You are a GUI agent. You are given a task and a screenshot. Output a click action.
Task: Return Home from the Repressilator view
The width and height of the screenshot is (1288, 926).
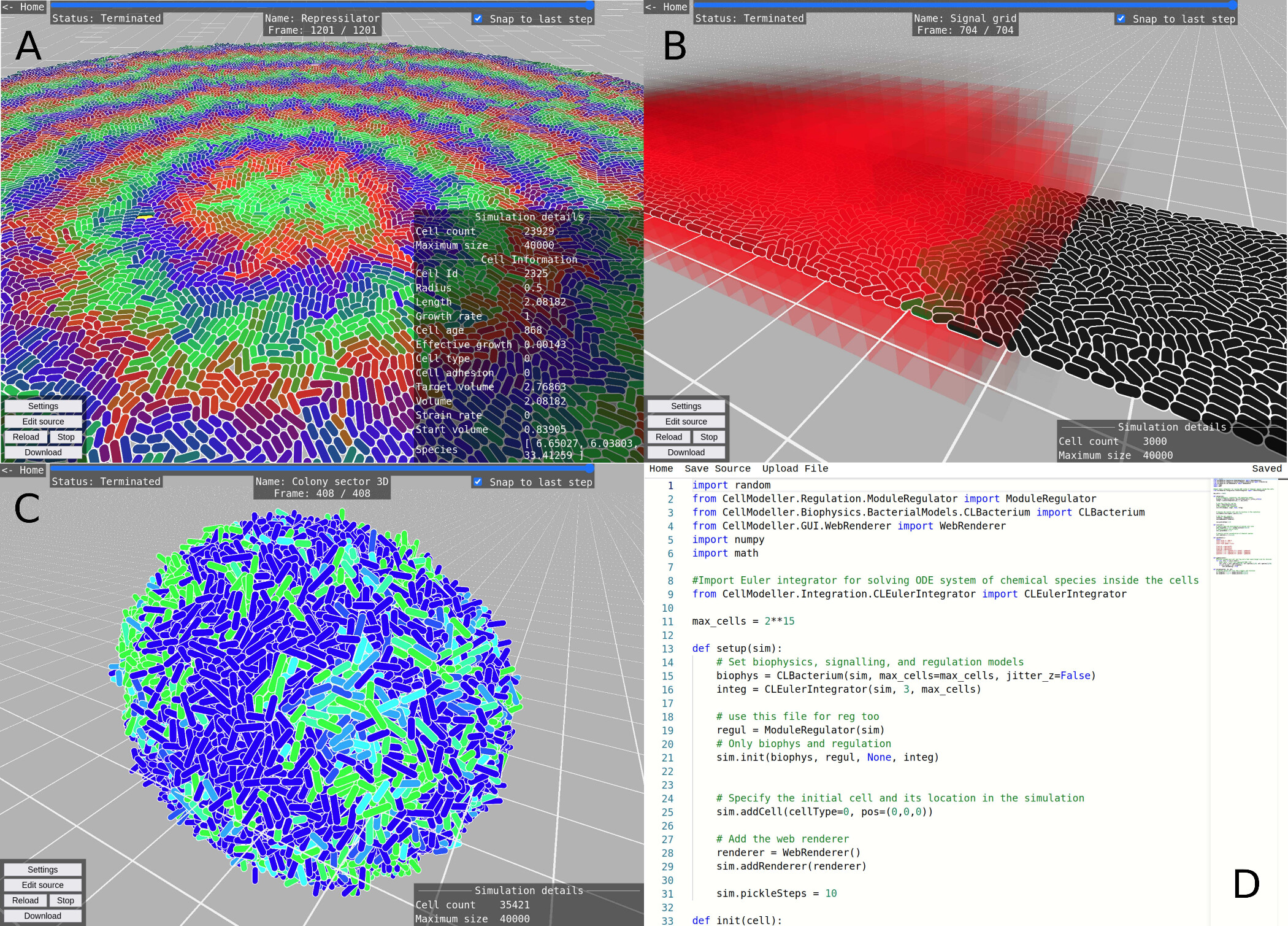pyautogui.click(x=23, y=7)
